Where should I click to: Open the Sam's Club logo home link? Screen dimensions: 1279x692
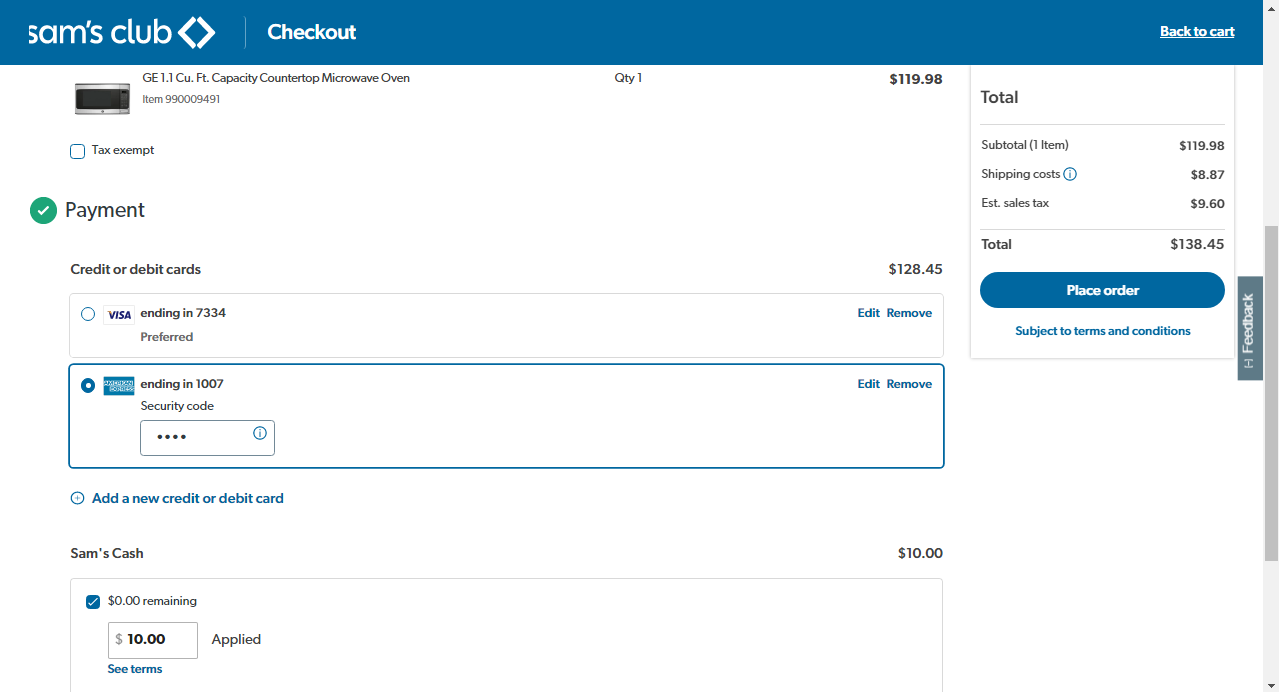pos(121,32)
